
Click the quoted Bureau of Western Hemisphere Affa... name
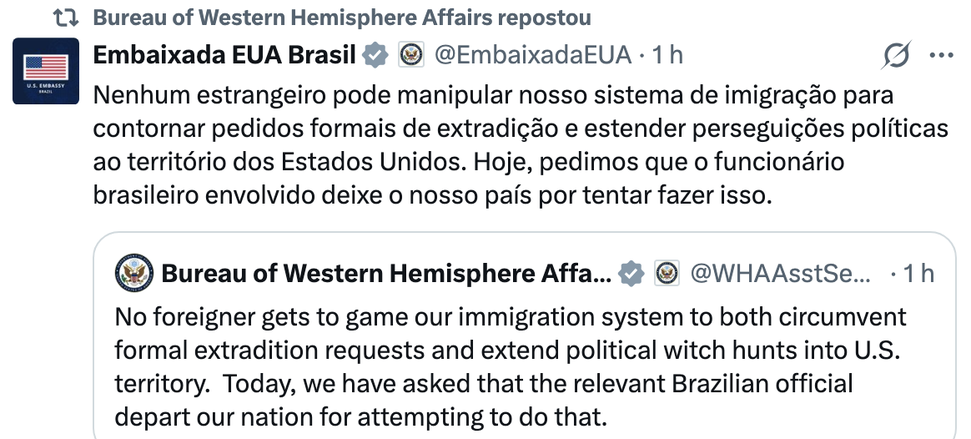[384, 273]
